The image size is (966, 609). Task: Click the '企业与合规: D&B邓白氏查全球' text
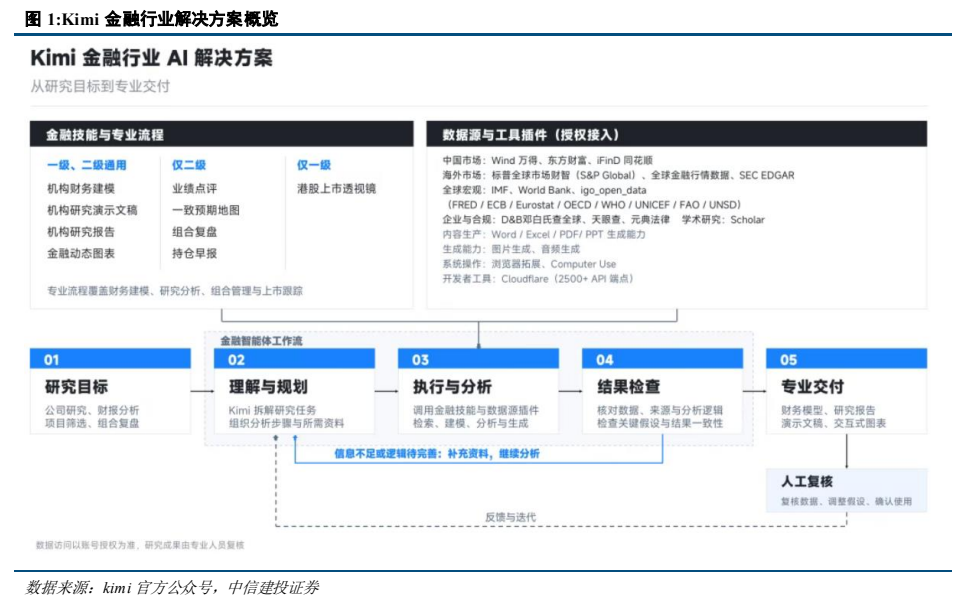[556, 219]
